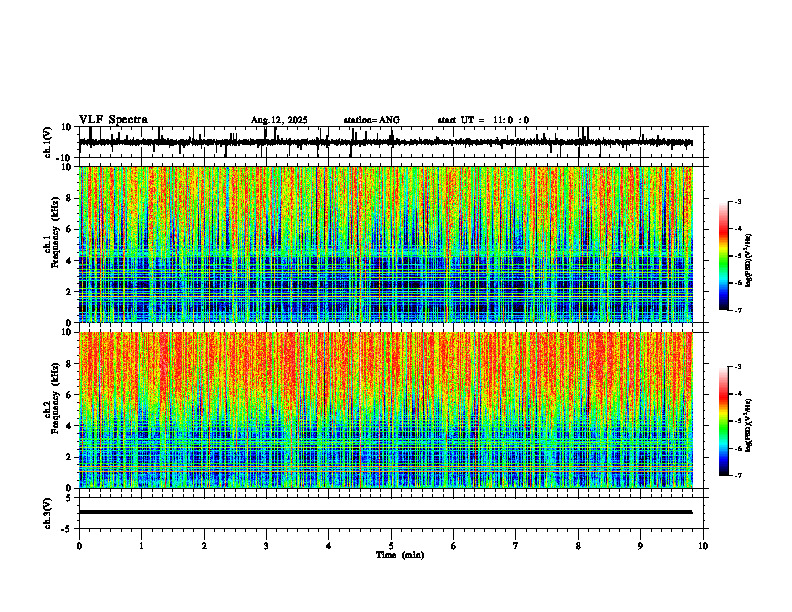792x612 pixels.
Task: Click the flat black ch.3 (V) trace
Action: (x=385, y=512)
